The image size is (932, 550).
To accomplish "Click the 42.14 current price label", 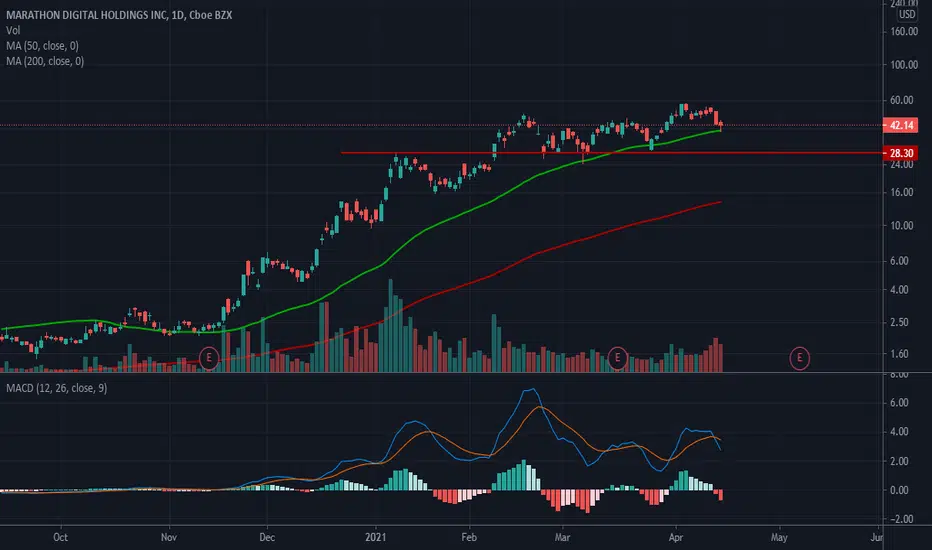I will (901, 125).
